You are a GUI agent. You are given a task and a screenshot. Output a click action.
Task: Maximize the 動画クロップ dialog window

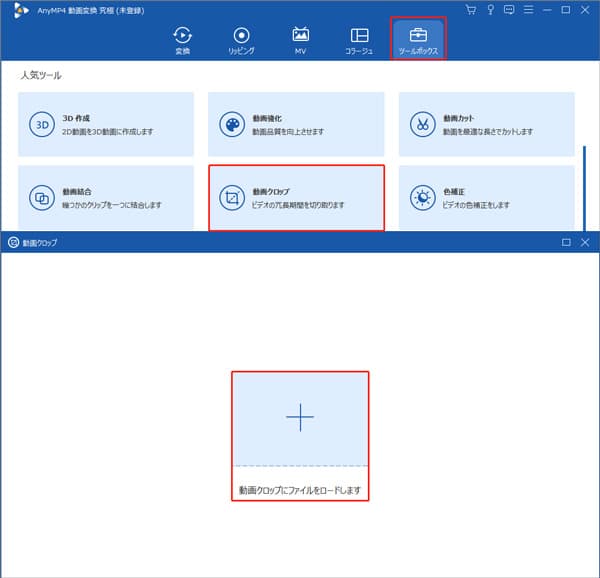566,242
